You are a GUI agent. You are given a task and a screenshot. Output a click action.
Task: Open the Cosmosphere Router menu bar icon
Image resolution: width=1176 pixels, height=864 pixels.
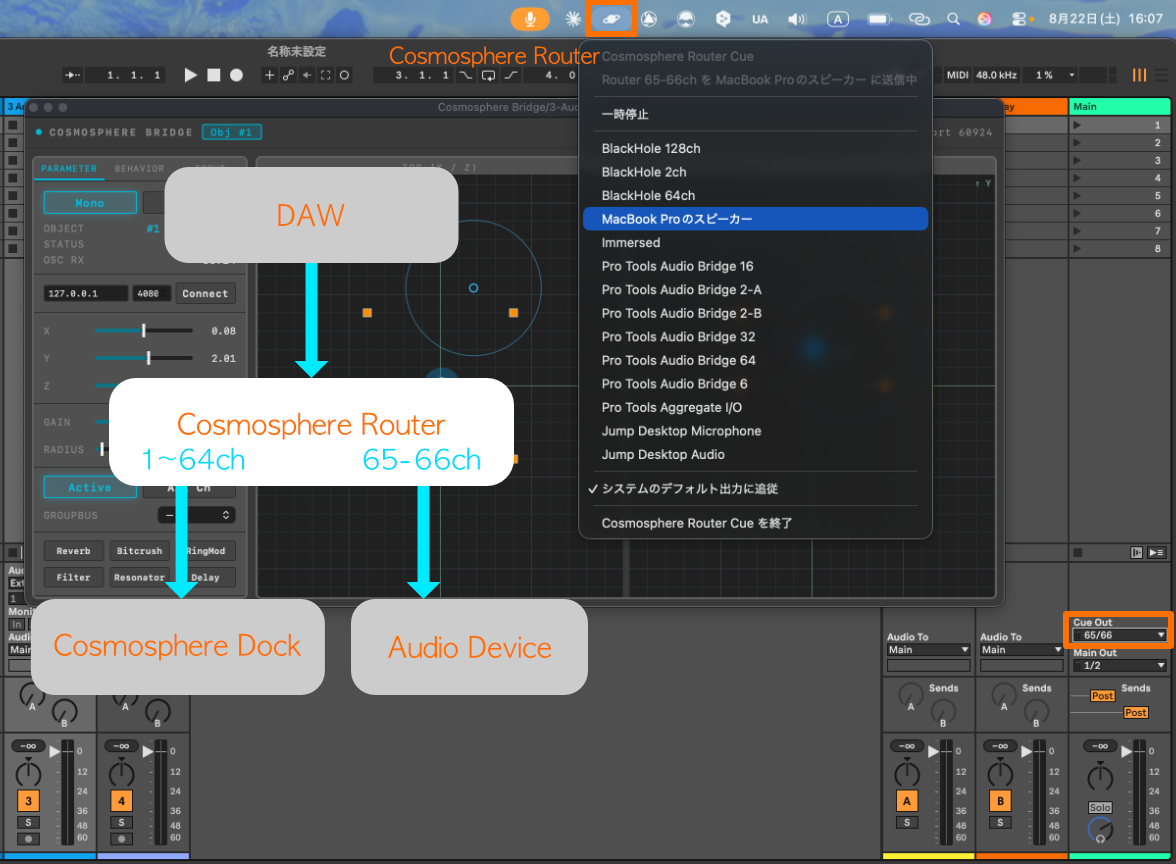612,19
